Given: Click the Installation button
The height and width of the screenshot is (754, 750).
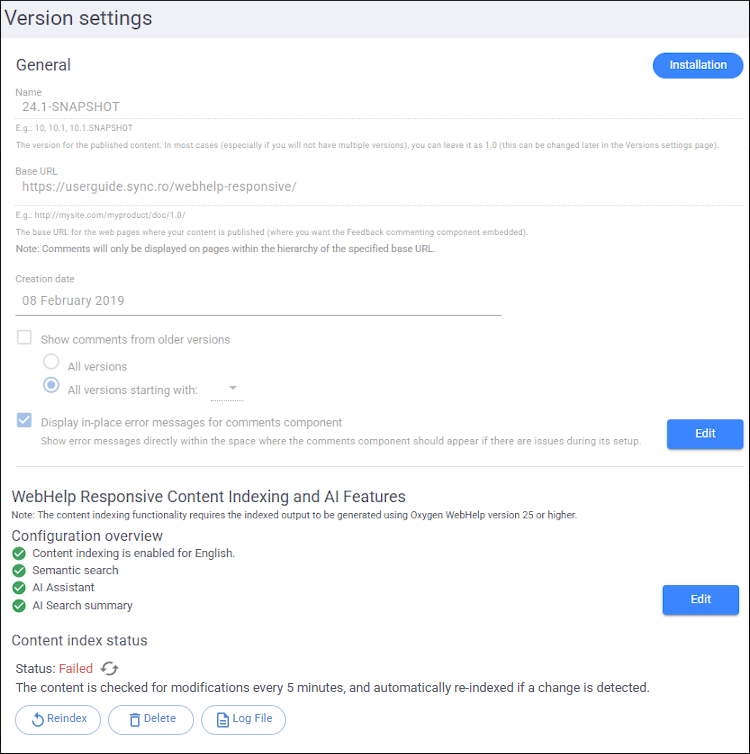Looking at the screenshot, I should (697, 65).
